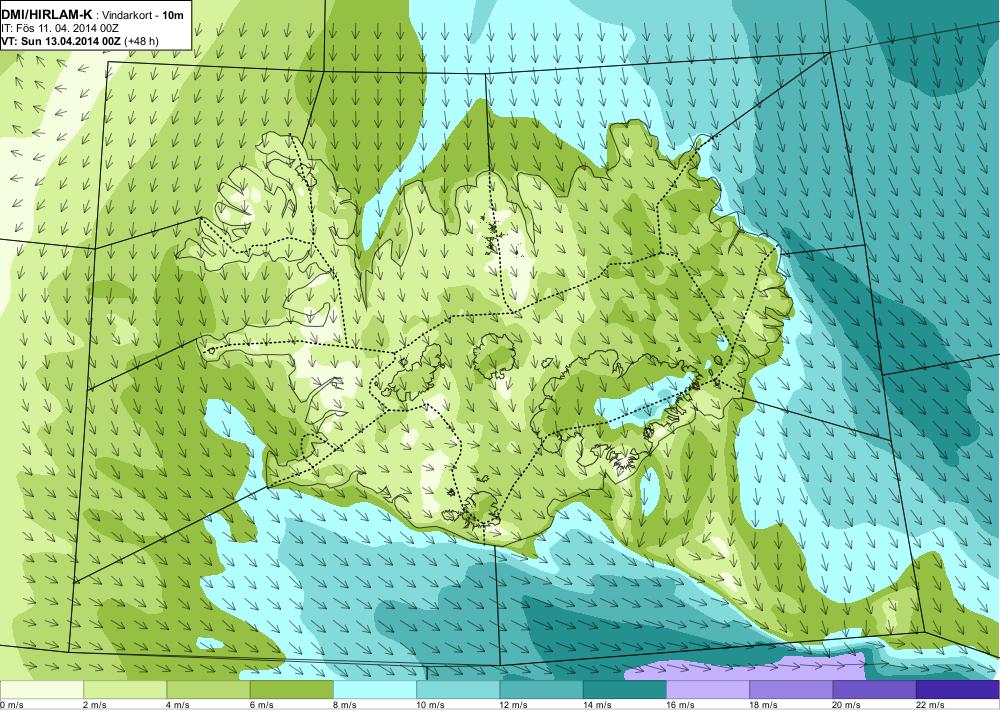The height and width of the screenshot is (710, 1000).
Task: Click the legend swatch between 0 and 2 m/s
Action: (x=41, y=690)
